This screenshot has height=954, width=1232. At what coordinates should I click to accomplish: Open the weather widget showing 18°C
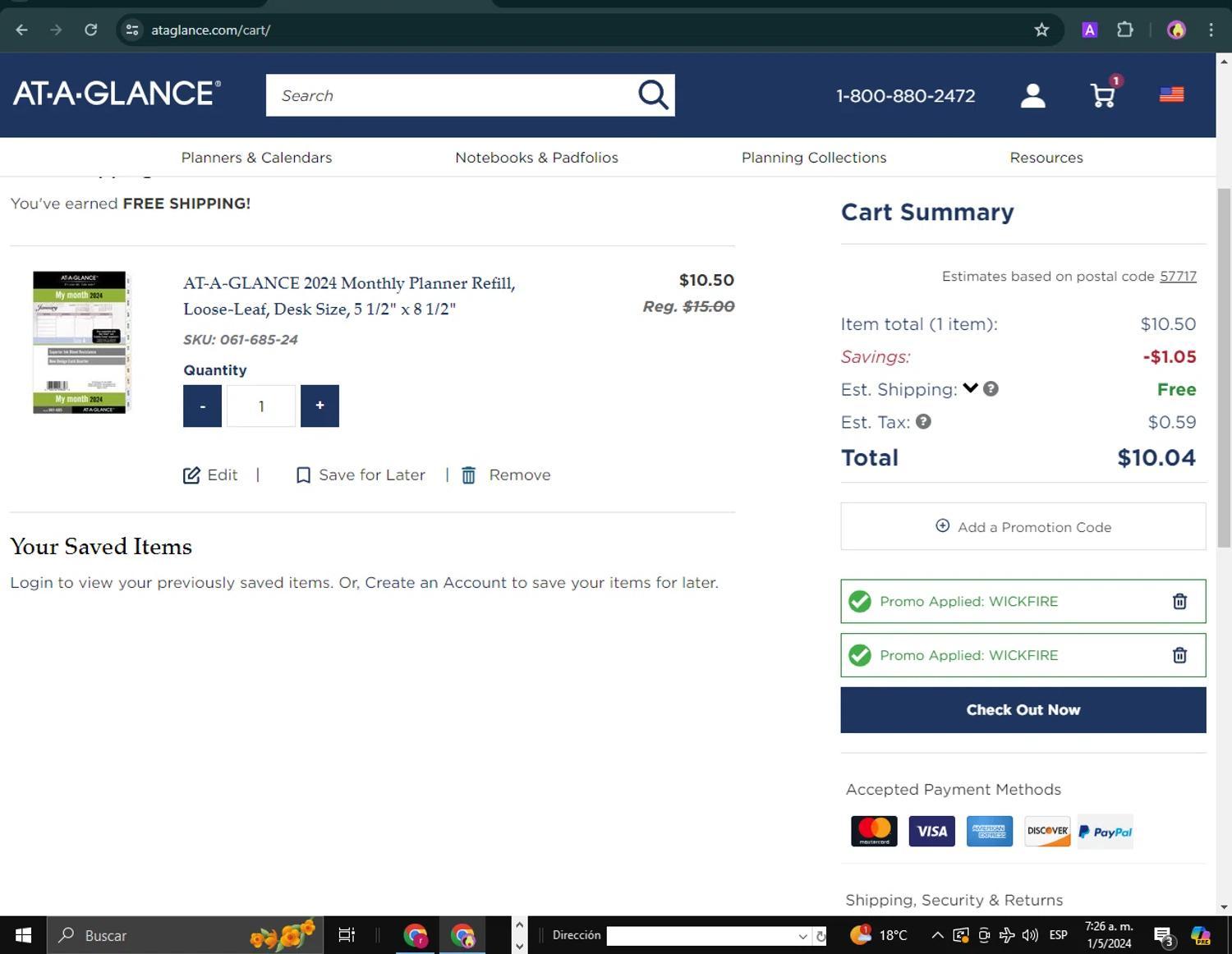[x=879, y=935]
